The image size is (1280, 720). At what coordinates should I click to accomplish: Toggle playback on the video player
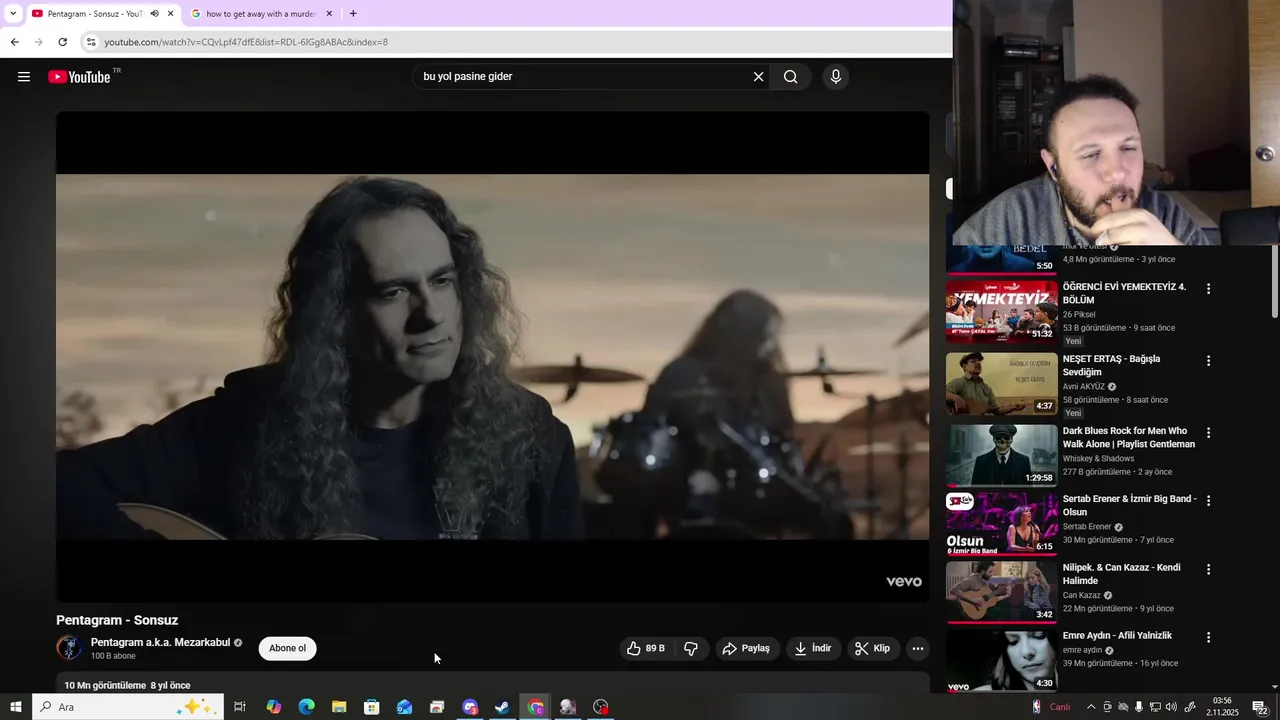tap(492, 357)
